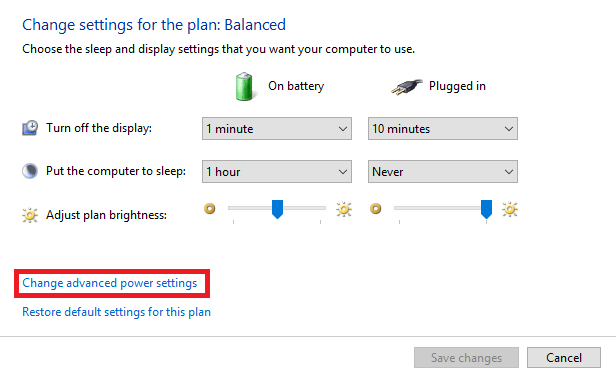Click sun icon beside Adjust plan brightness
Image resolution: width=616 pixels, height=385 pixels.
[30, 215]
